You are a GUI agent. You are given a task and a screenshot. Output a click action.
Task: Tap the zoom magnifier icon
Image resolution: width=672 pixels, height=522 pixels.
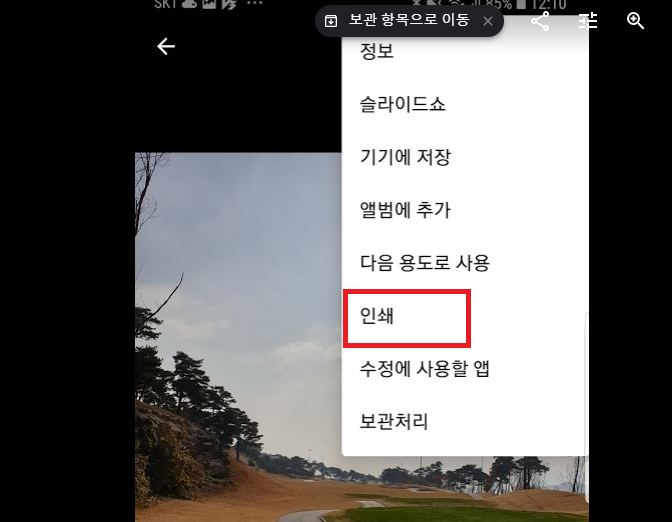pos(635,21)
